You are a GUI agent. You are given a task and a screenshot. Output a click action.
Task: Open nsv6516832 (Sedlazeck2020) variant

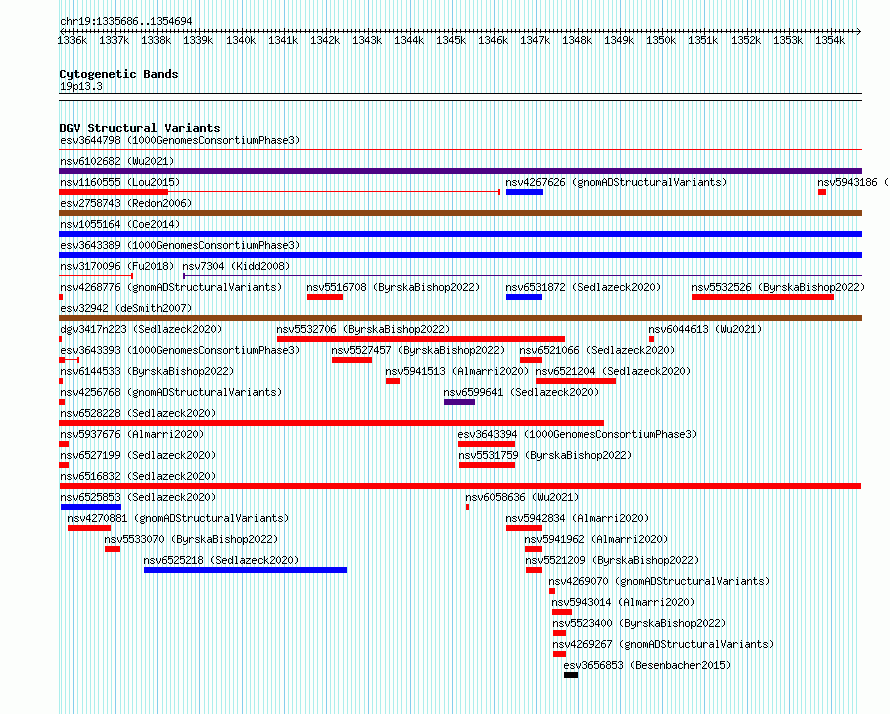pos(138,476)
